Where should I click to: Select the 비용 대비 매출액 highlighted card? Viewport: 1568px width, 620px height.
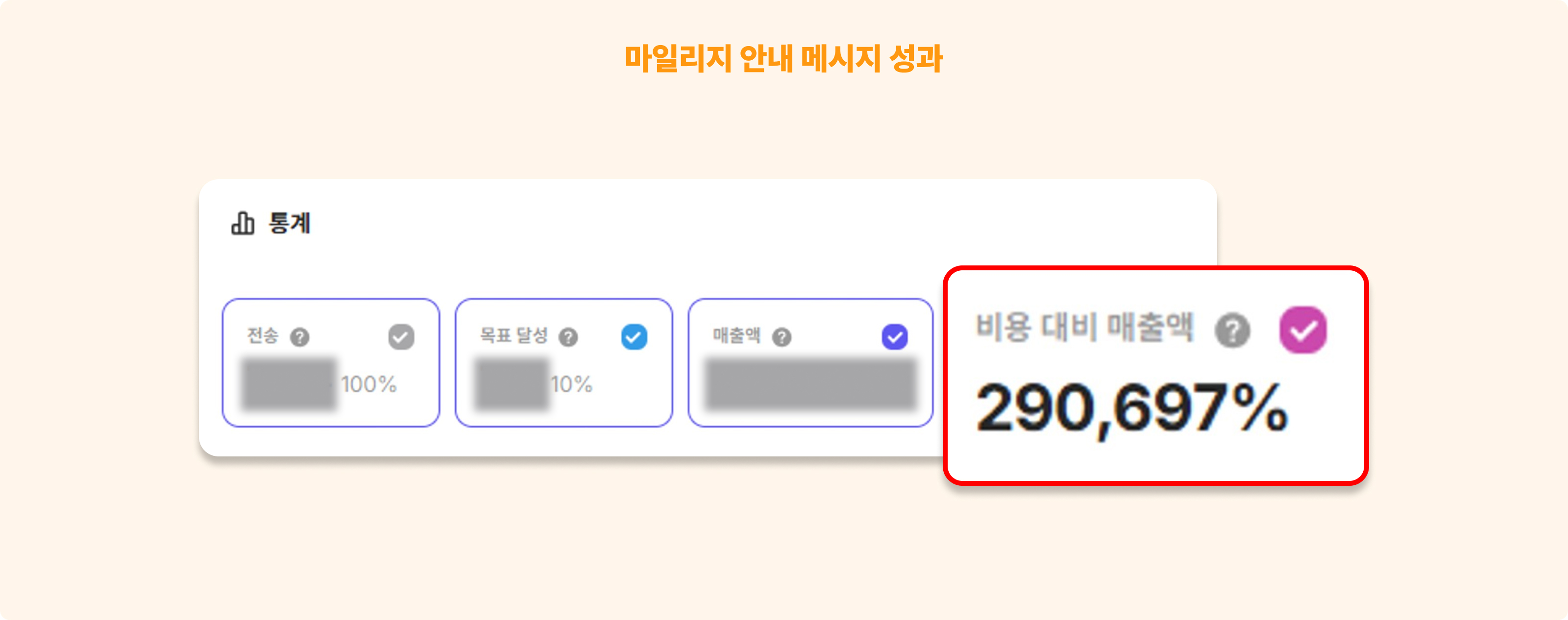pyautogui.click(x=1155, y=376)
